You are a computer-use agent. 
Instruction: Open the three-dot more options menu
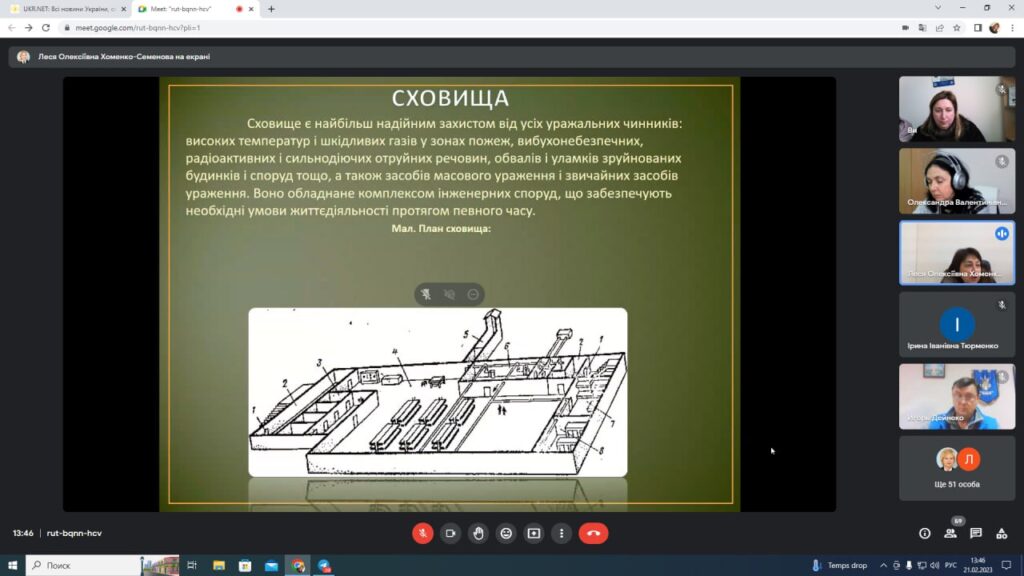[562, 533]
